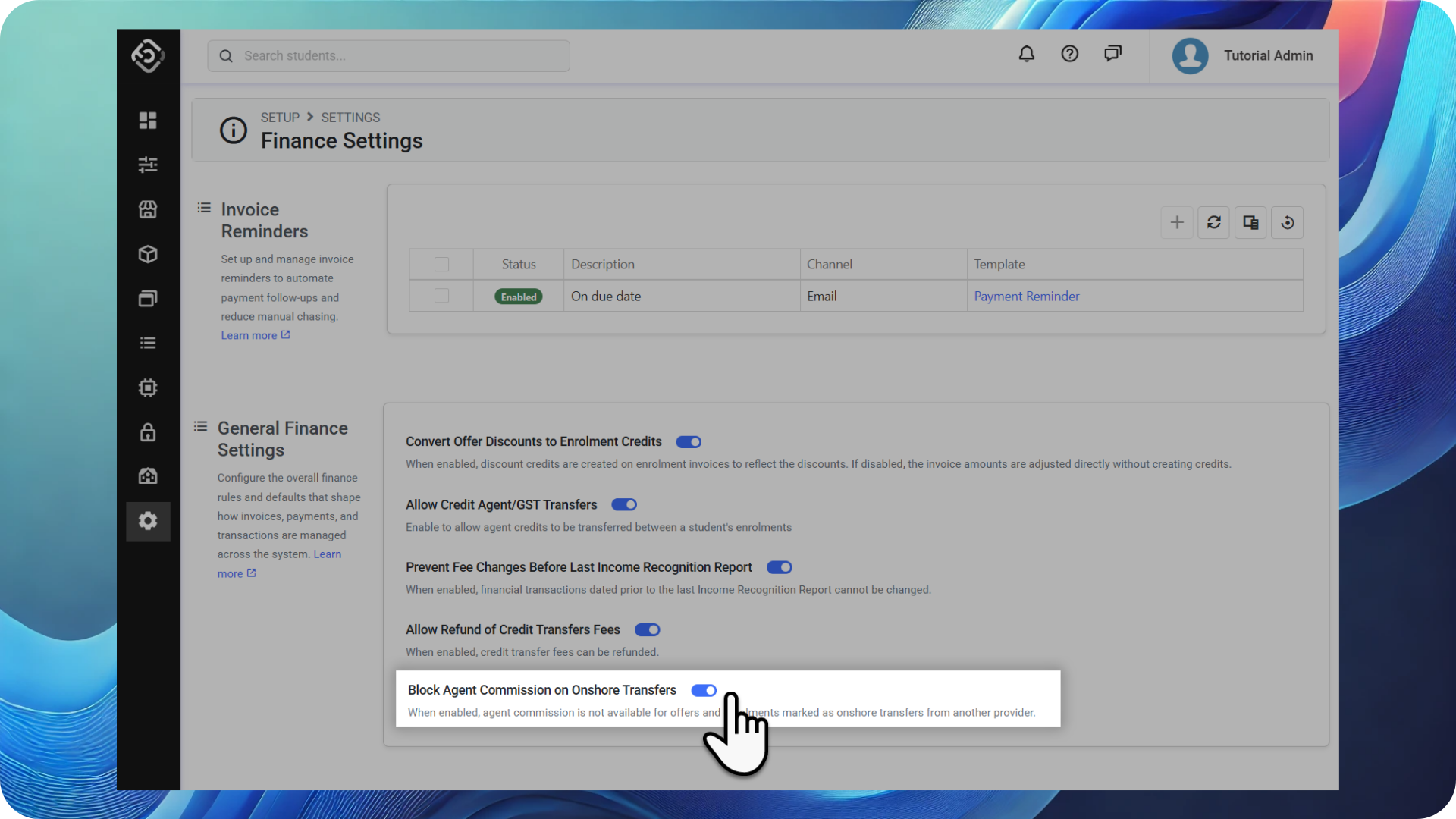Open the chat messages icon in header
Screen dimensions: 1456x819
(1112, 54)
